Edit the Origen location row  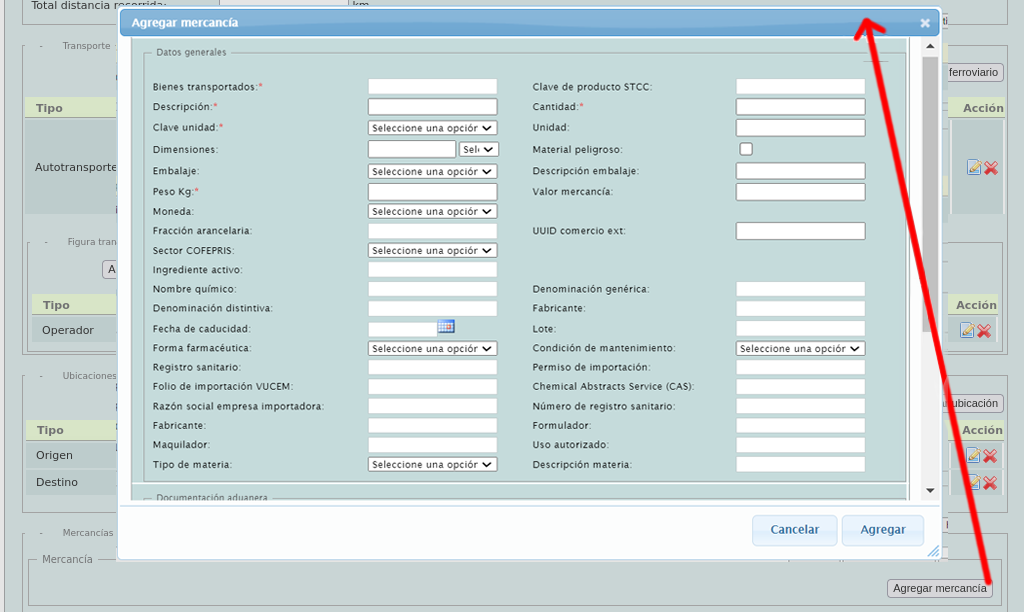coord(973,455)
